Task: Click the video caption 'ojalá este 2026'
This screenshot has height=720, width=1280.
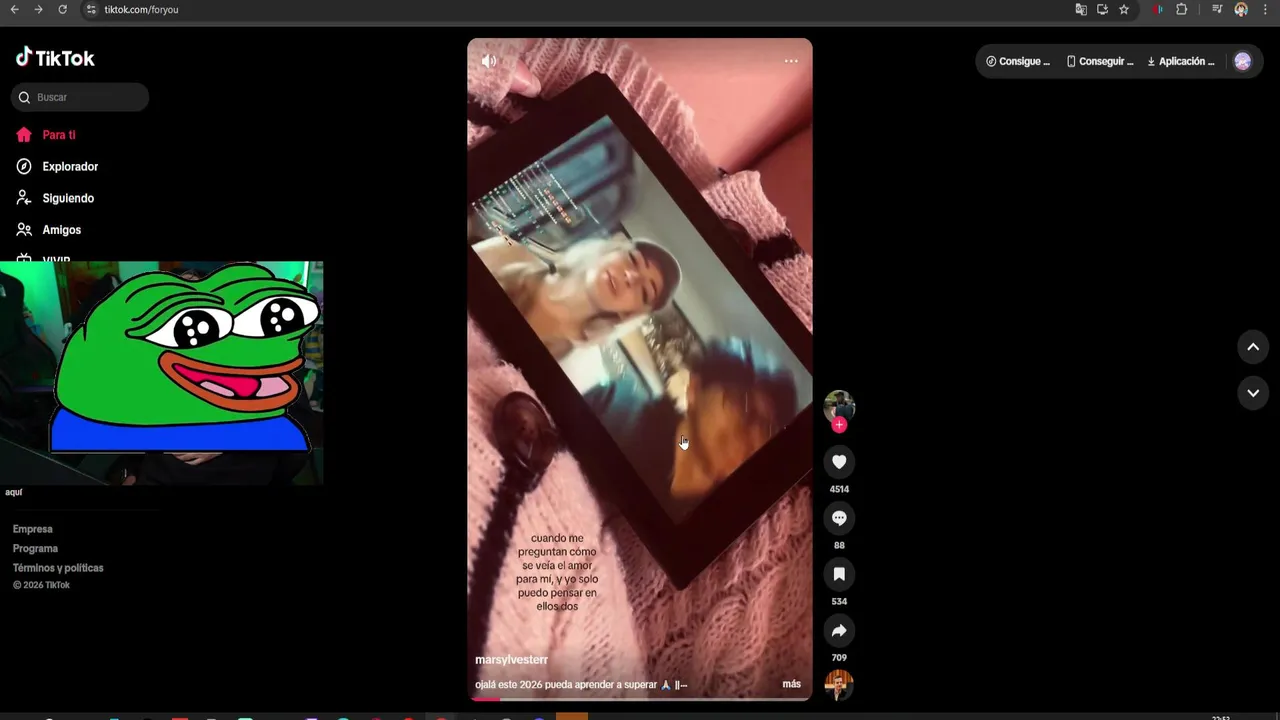Action: tap(581, 685)
